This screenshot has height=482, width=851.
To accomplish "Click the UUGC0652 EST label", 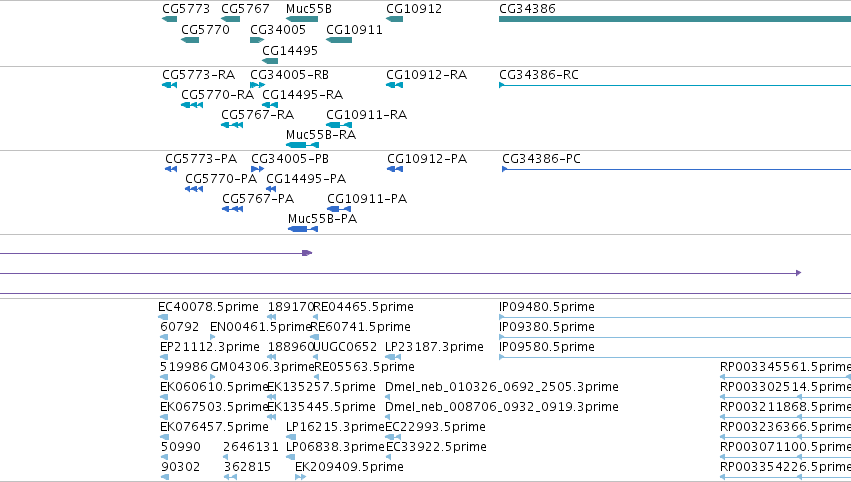I will pyautogui.click(x=345, y=347).
